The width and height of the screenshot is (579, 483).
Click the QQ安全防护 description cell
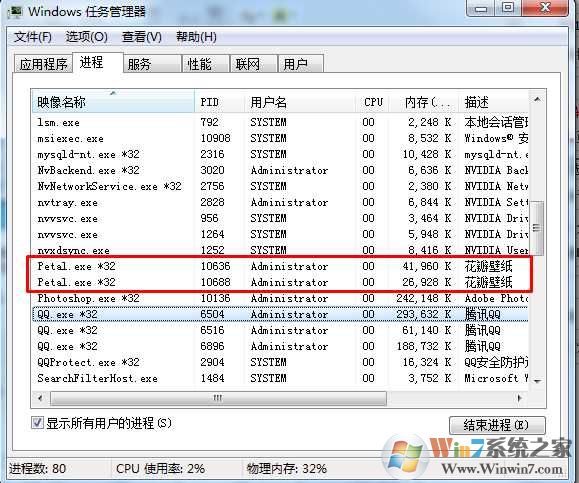pyautogui.click(x=496, y=362)
